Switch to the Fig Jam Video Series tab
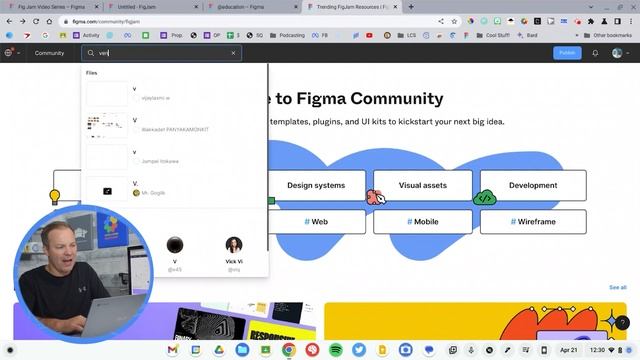The width and height of the screenshot is (640, 360). 51,7
